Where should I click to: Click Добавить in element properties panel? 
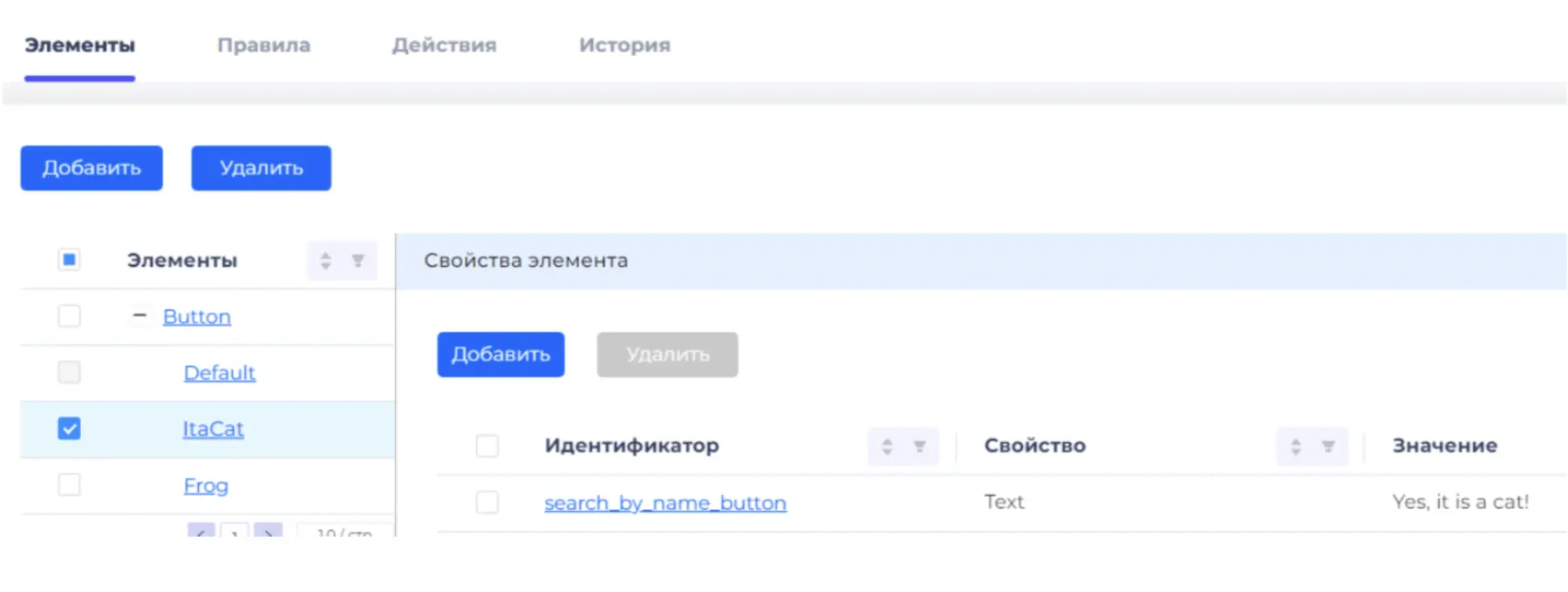501,355
